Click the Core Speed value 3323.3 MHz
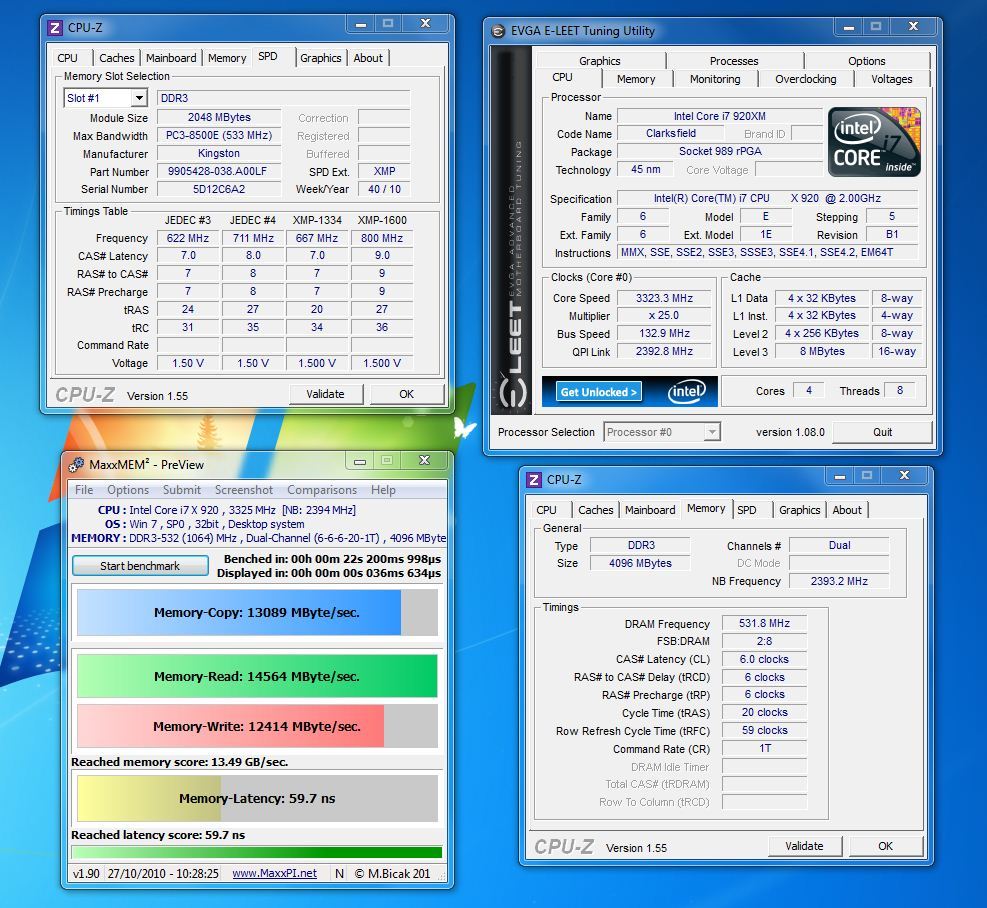This screenshot has height=908, width=987. (x=664, y=298)
